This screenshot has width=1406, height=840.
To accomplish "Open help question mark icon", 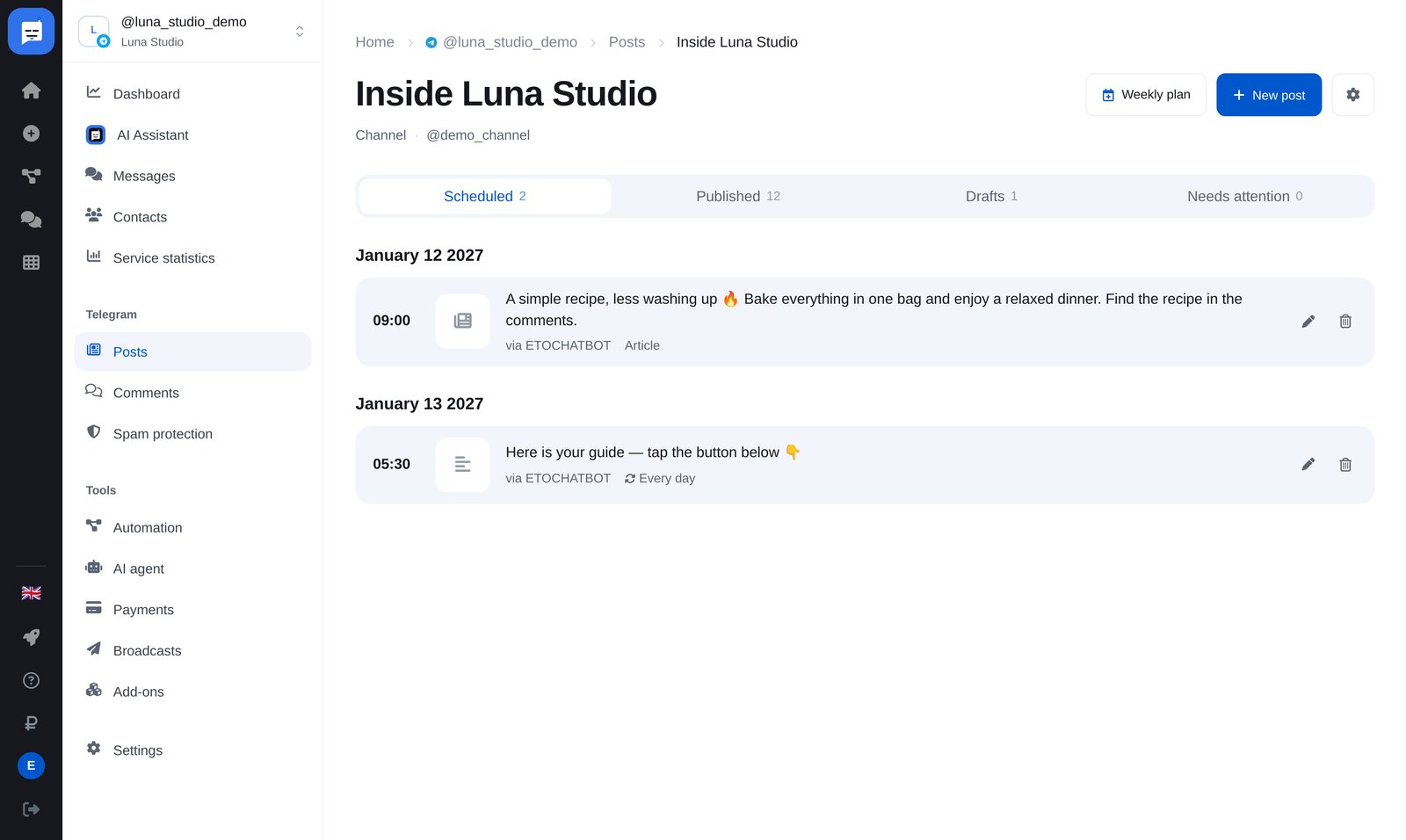I will click(x=31, y=680).
